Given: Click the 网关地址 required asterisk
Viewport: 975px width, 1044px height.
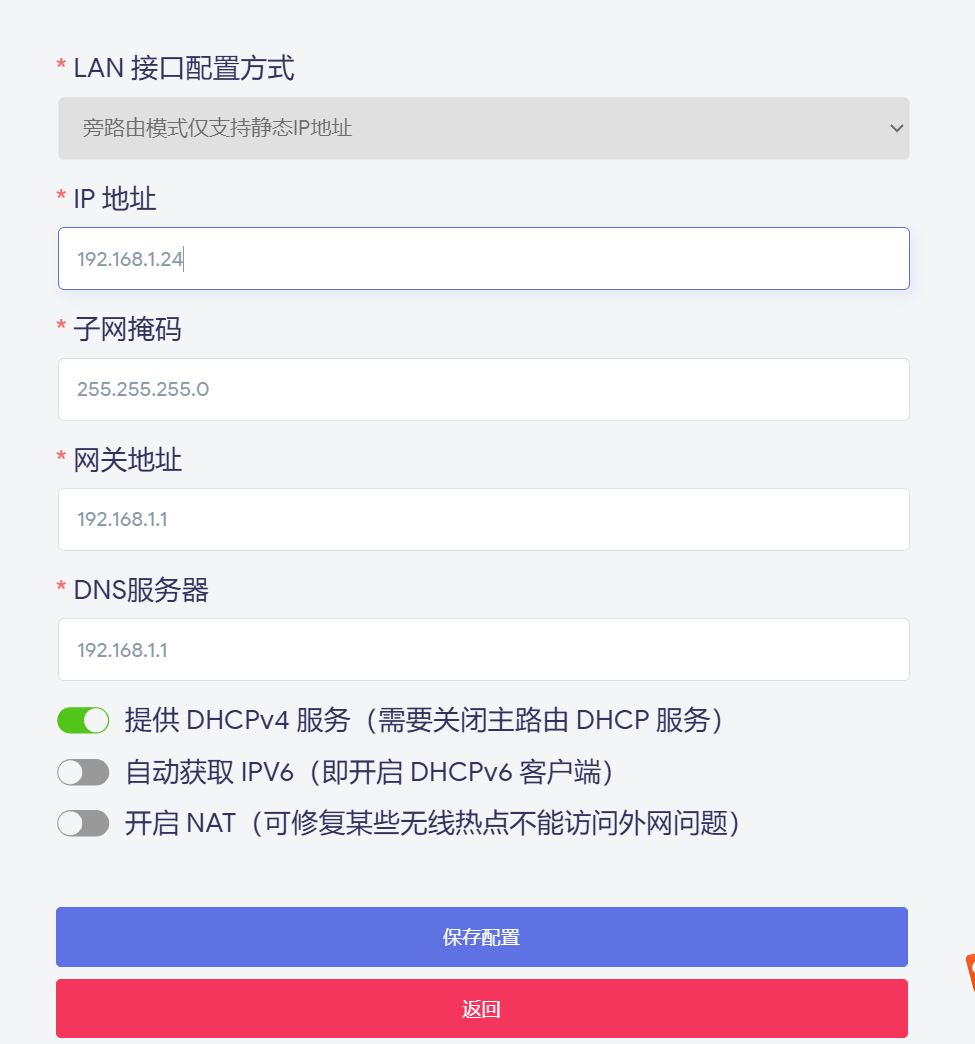Looking at the screenshot, I should click(x=60, y=460).
